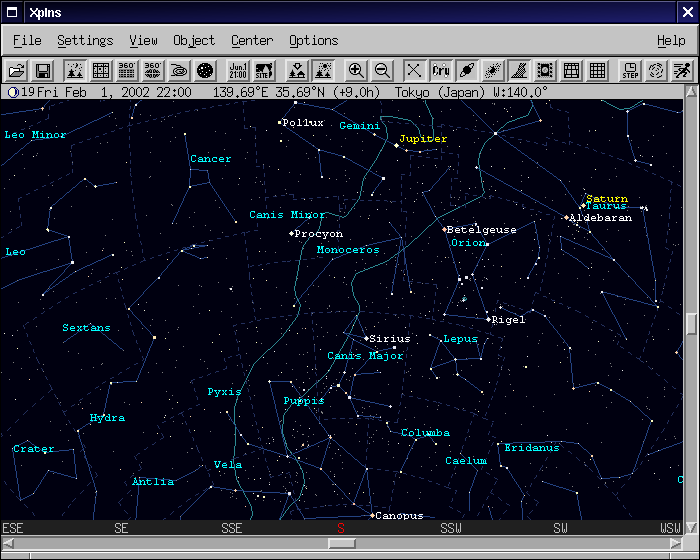Open the solar system orbit view icon
The width and height of the screenshot is (700, 560).
tap(179, 71)
